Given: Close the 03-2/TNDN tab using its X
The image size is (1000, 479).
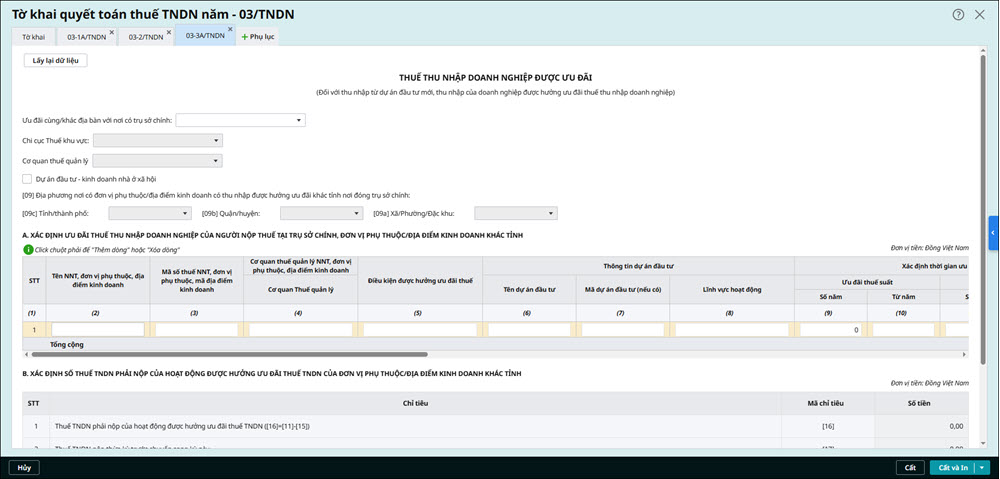Looking at the screenshot, I should [169, 32].
